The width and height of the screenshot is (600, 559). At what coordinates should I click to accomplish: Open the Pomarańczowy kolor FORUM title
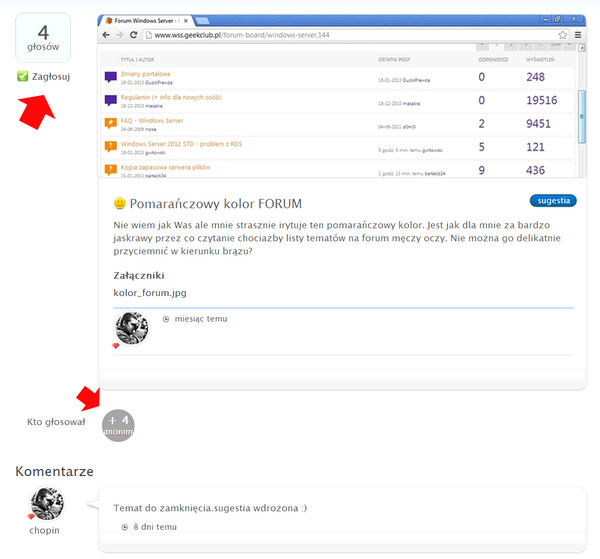point(215,204)
